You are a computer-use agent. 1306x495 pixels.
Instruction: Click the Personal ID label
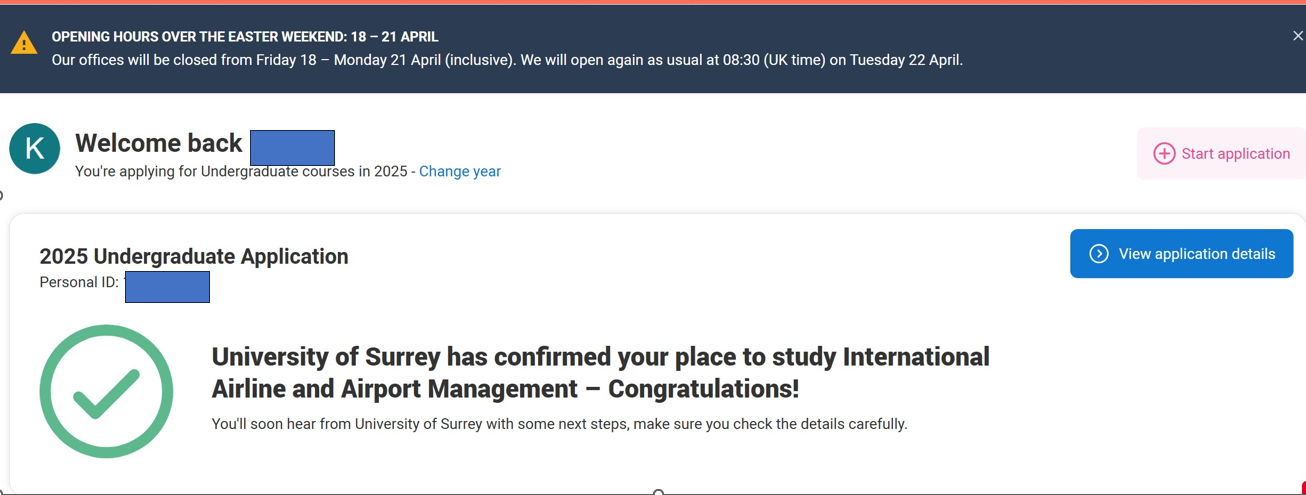(x=79, y=282)
